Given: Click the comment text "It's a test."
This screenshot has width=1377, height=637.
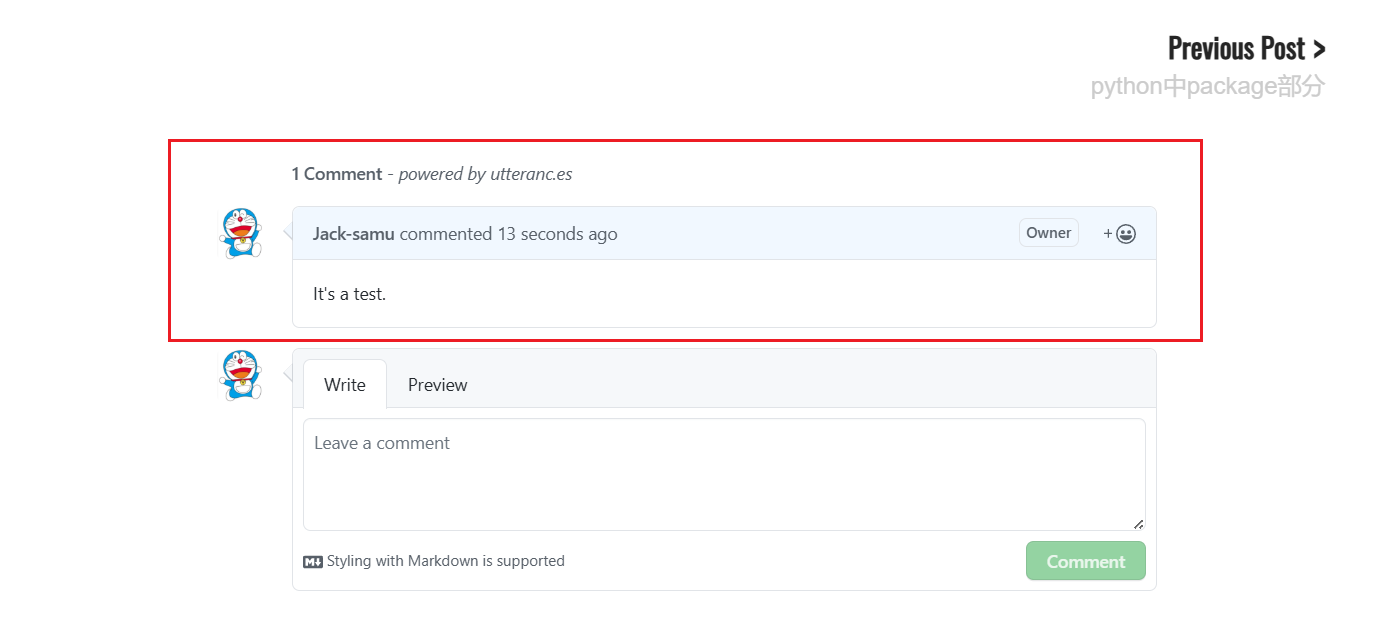Looking at the screenshot, I should click(349, 294).
